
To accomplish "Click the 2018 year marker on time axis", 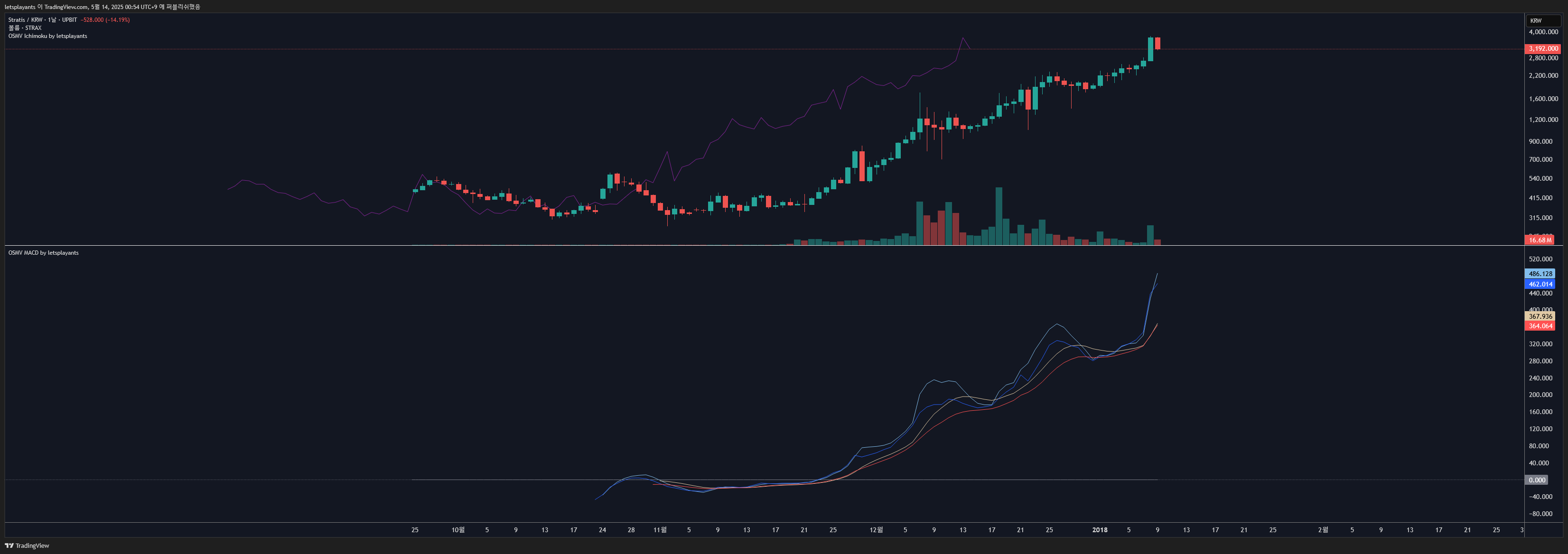I will [1100, 530].
